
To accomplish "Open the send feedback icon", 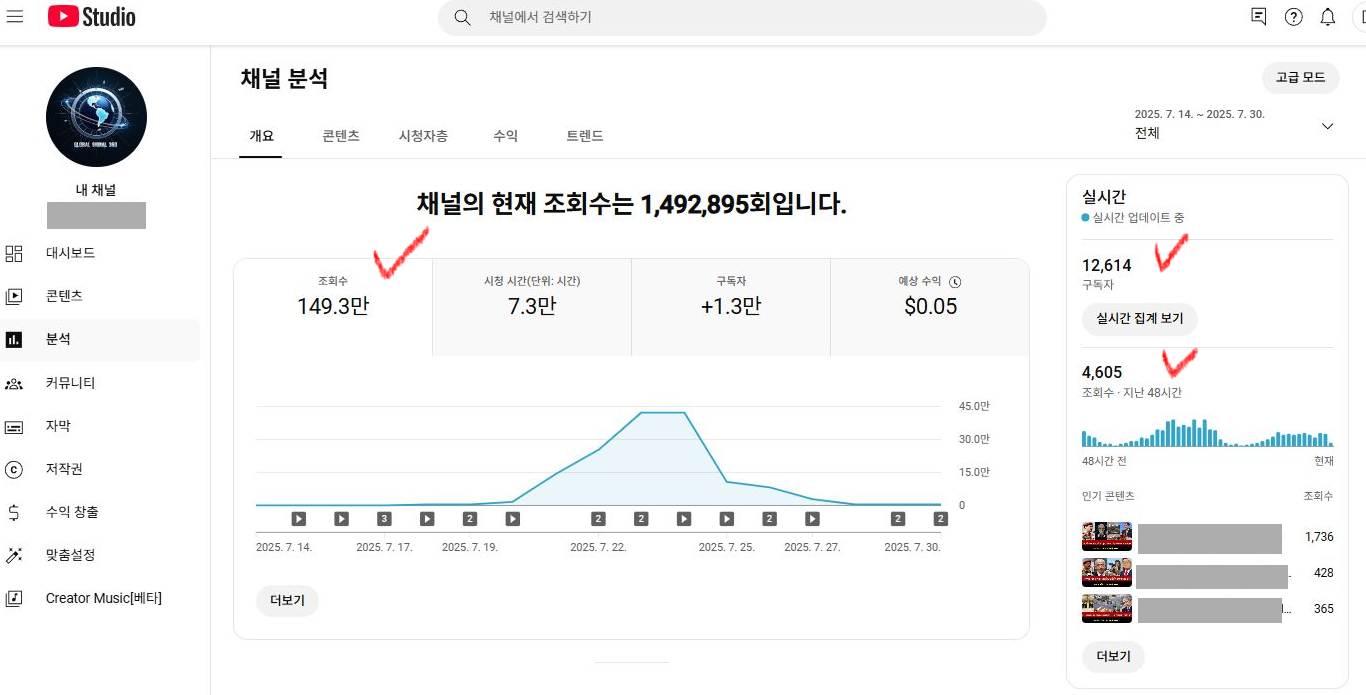I will pyautogui.click(x=1259, y=17).
